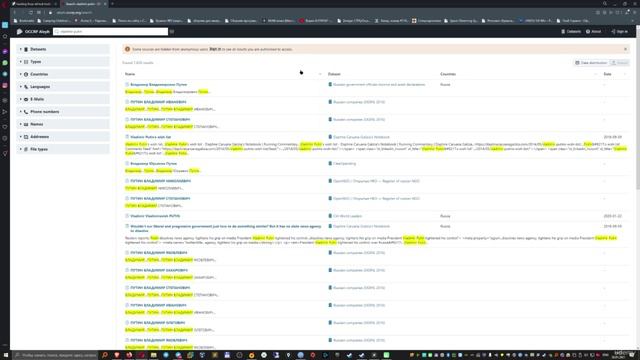Expand the File types filter chevron
The width and height of the screenshot is (640, 360).
click(x=21, y=149)
